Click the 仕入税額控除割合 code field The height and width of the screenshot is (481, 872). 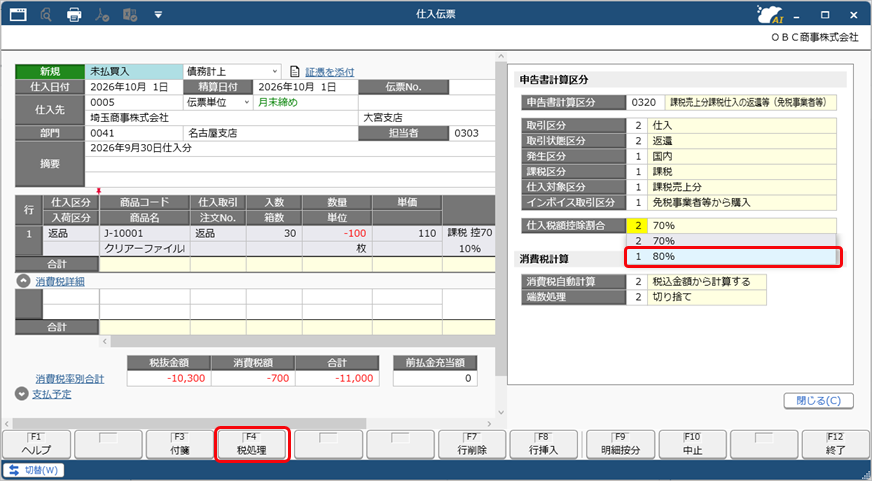[637, 226]
